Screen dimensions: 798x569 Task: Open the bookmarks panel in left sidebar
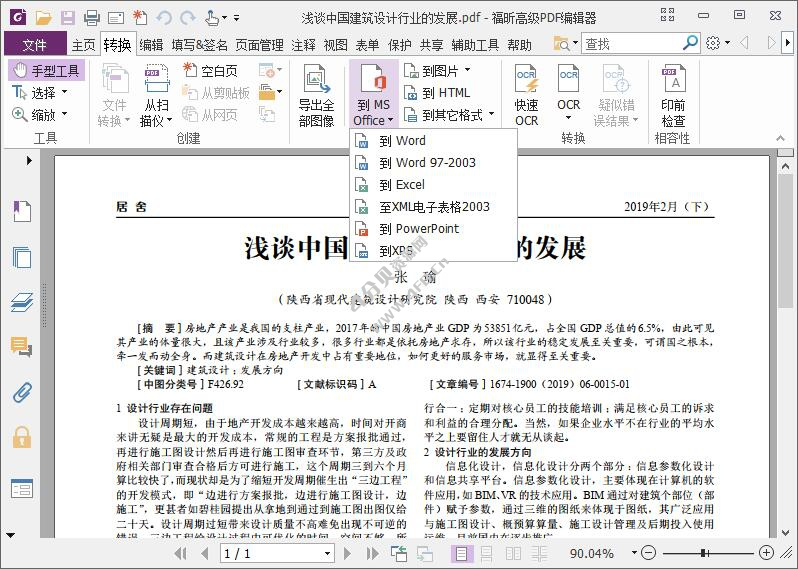click(x=22, y=211)
